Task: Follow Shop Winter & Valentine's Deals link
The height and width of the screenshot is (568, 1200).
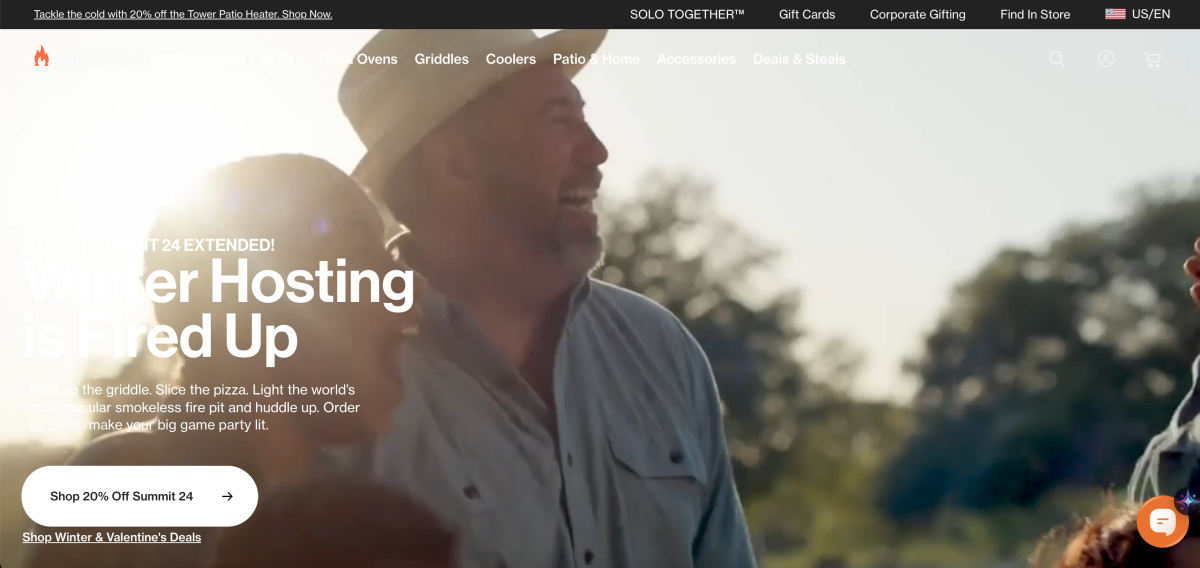Action: [x=112, y=537]
